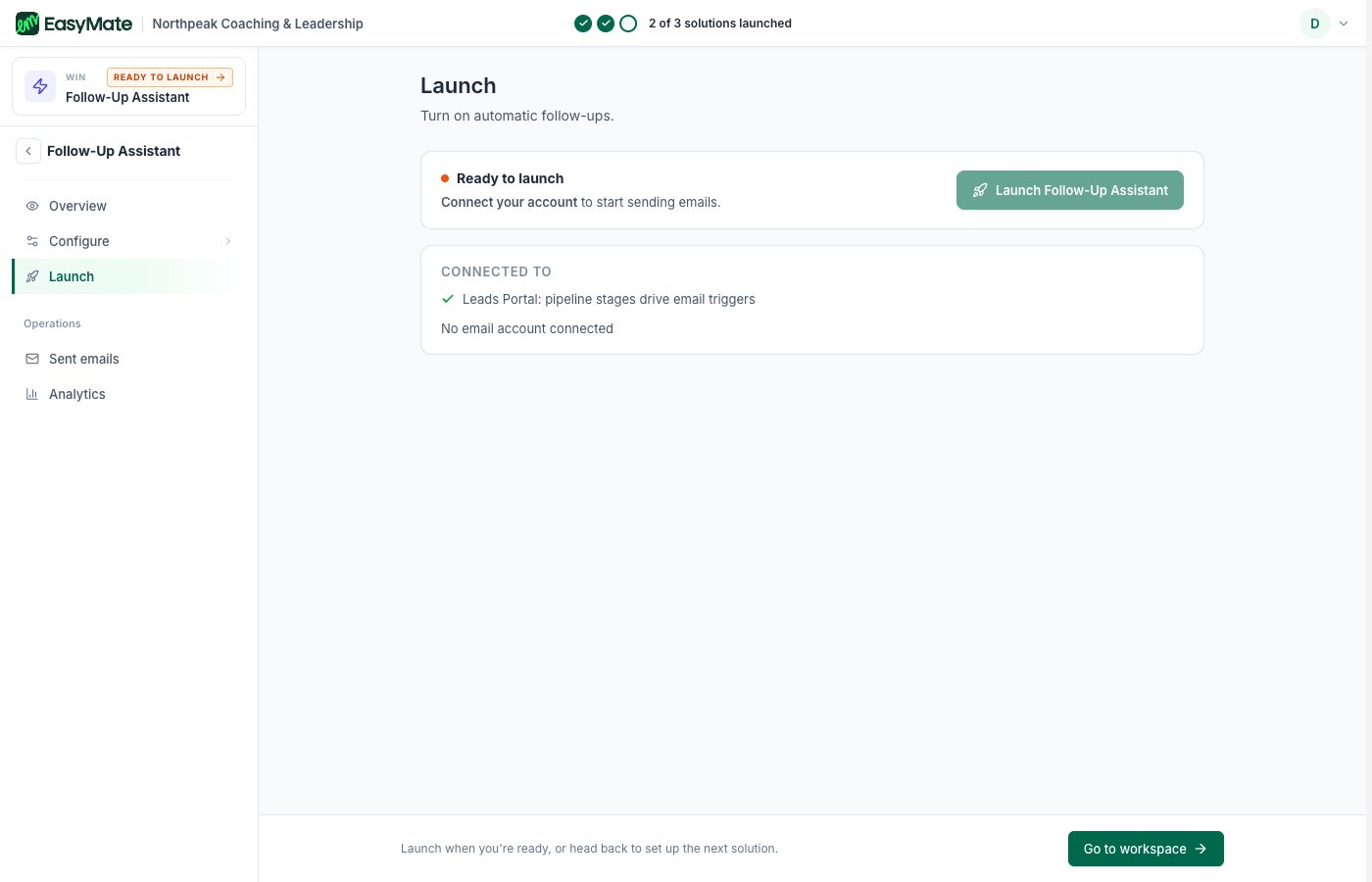The width and height of the screenshot is (1372, 882).
Task: Click the Follow-Up Assistant sidebar heading
Action: (114, 151)
